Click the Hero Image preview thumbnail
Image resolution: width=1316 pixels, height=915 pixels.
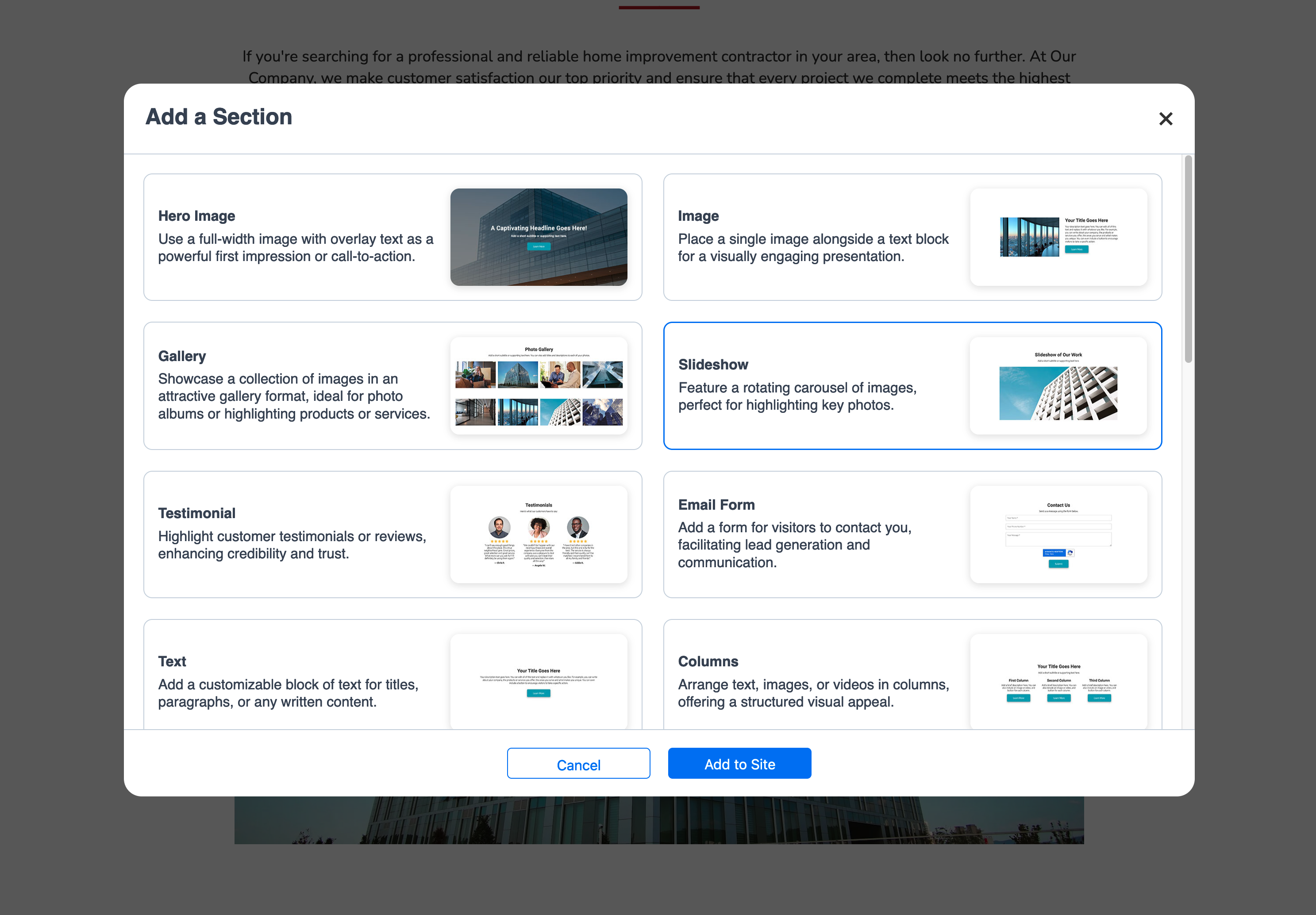pos(539,237)
